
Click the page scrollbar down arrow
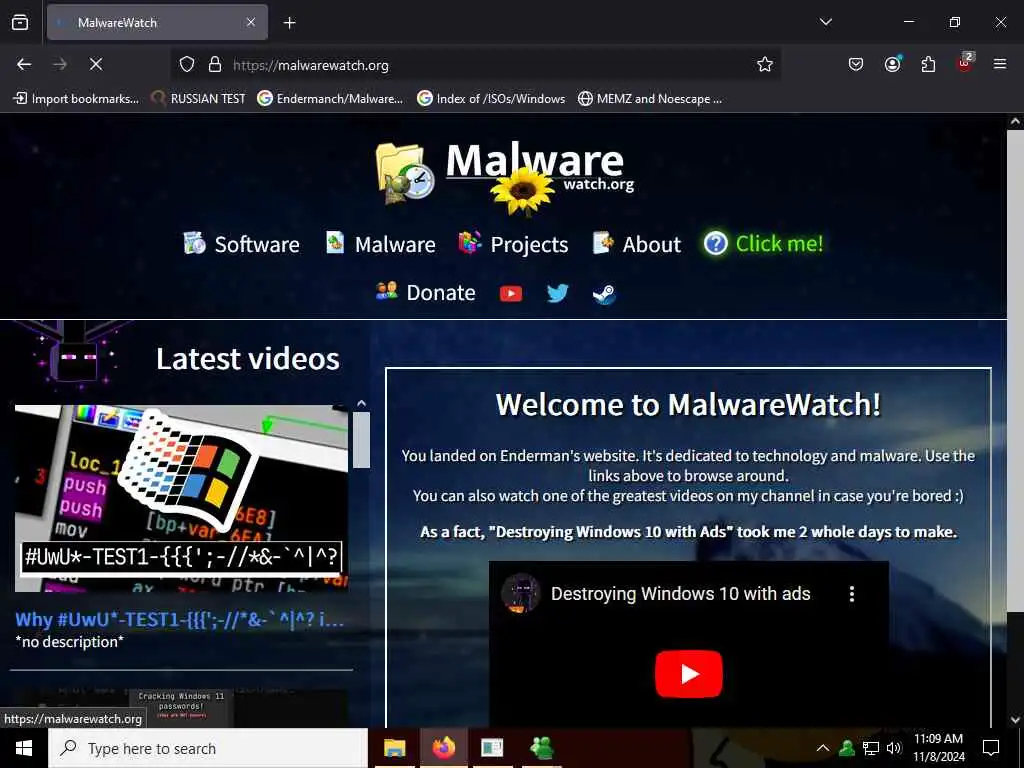1015,720
